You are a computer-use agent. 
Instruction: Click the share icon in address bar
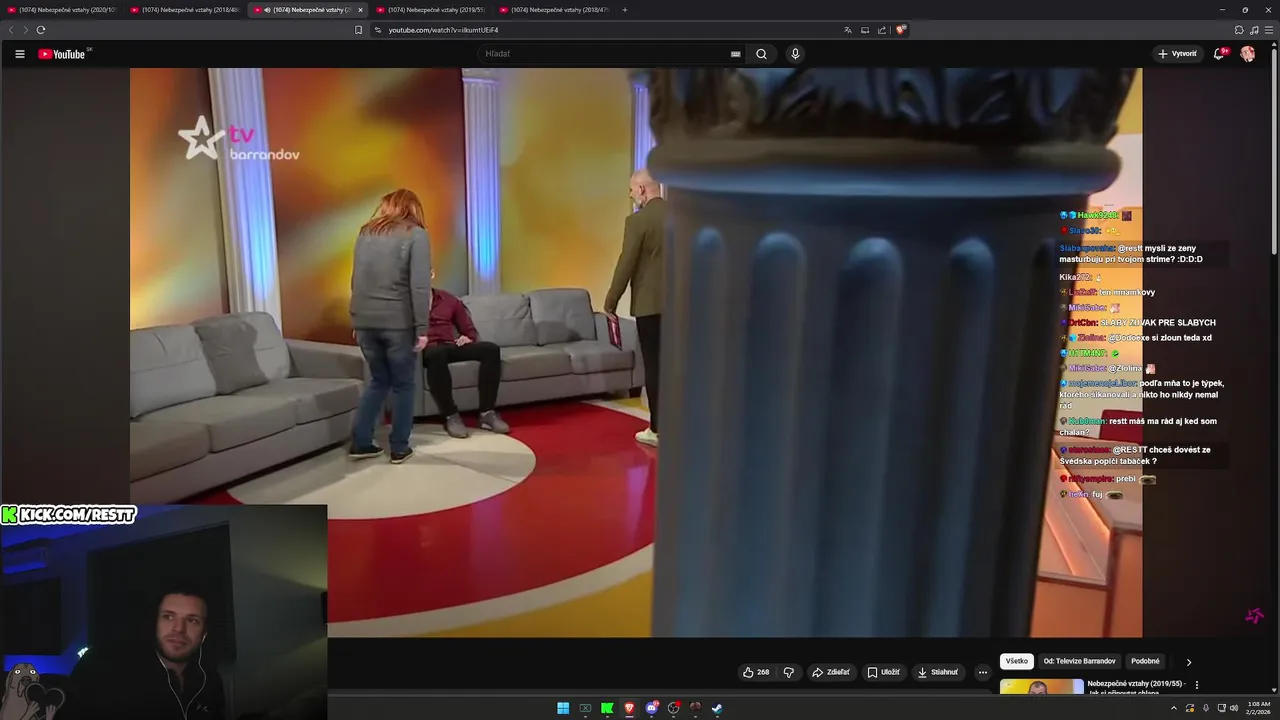click(882, 30)
